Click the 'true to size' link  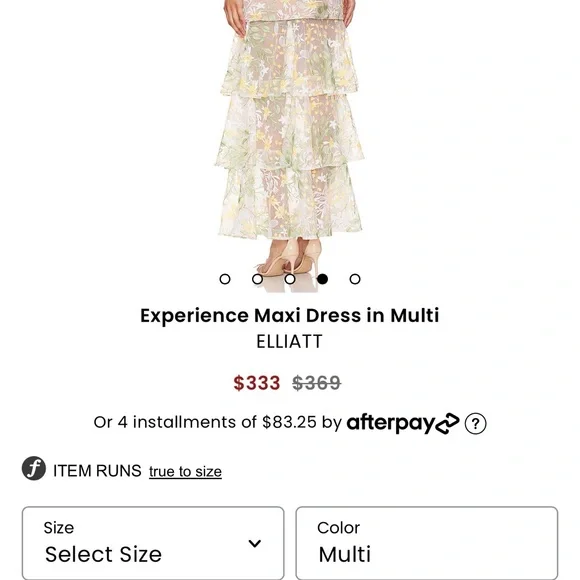pyautogui.click(x=185, y=472)
